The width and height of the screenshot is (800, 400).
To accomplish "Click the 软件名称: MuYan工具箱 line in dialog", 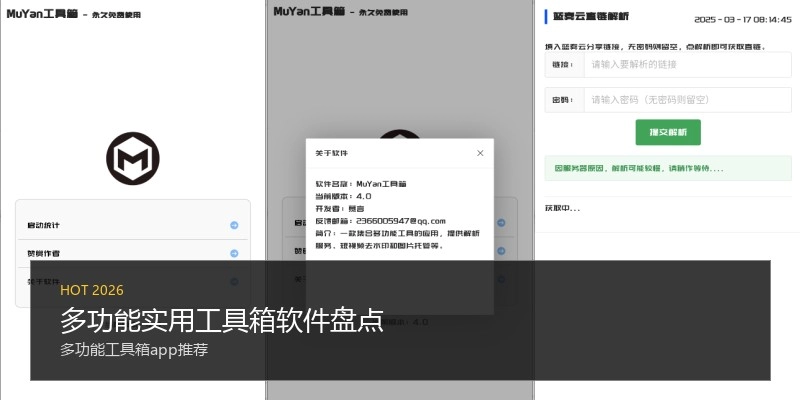I will point(361,184).
